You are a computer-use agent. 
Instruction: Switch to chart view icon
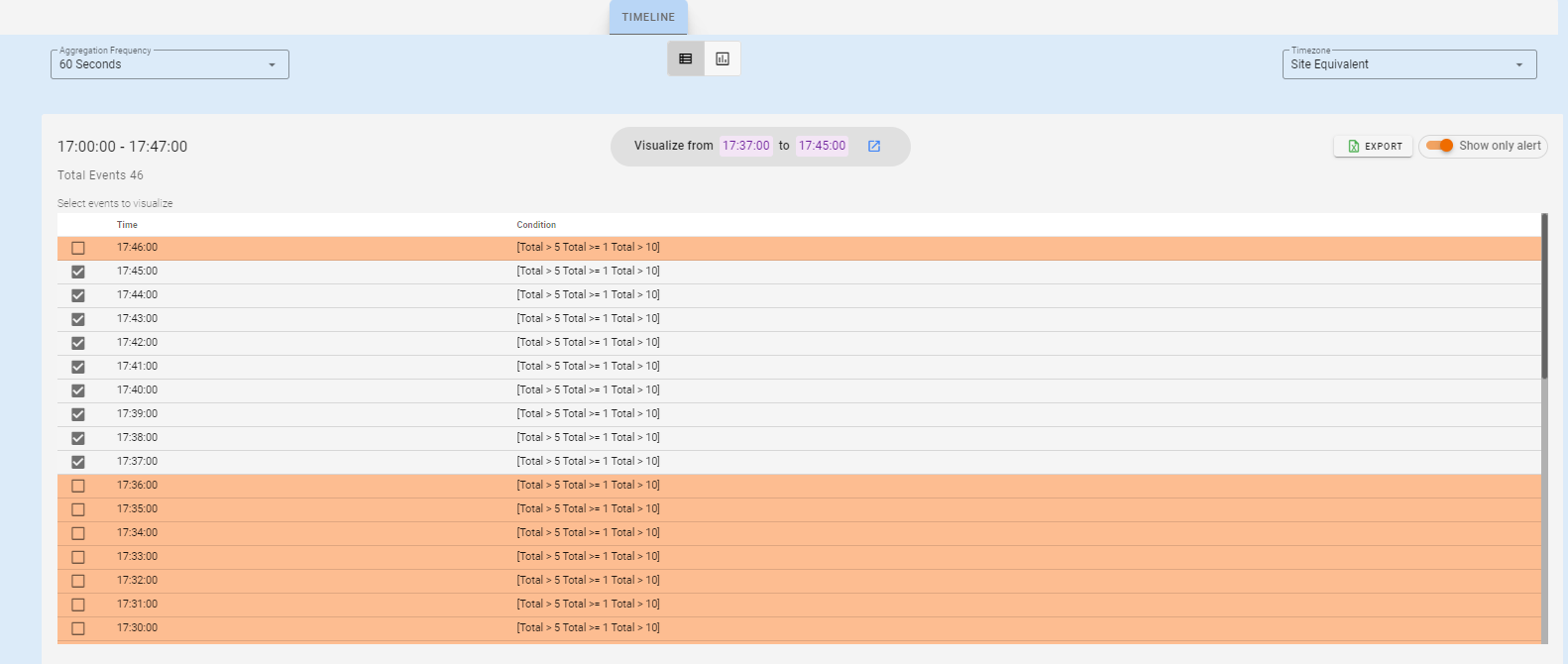pyautogui.click(x=723, y=59)
